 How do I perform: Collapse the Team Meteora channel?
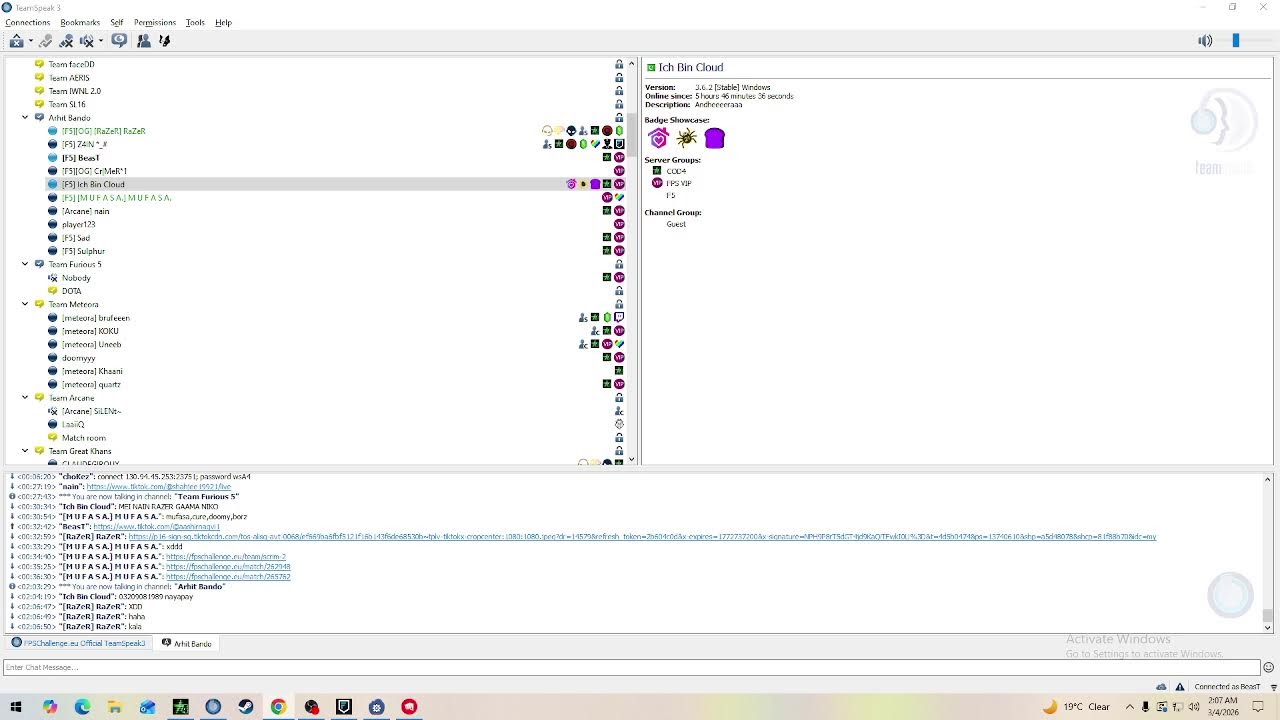(25, 304)
